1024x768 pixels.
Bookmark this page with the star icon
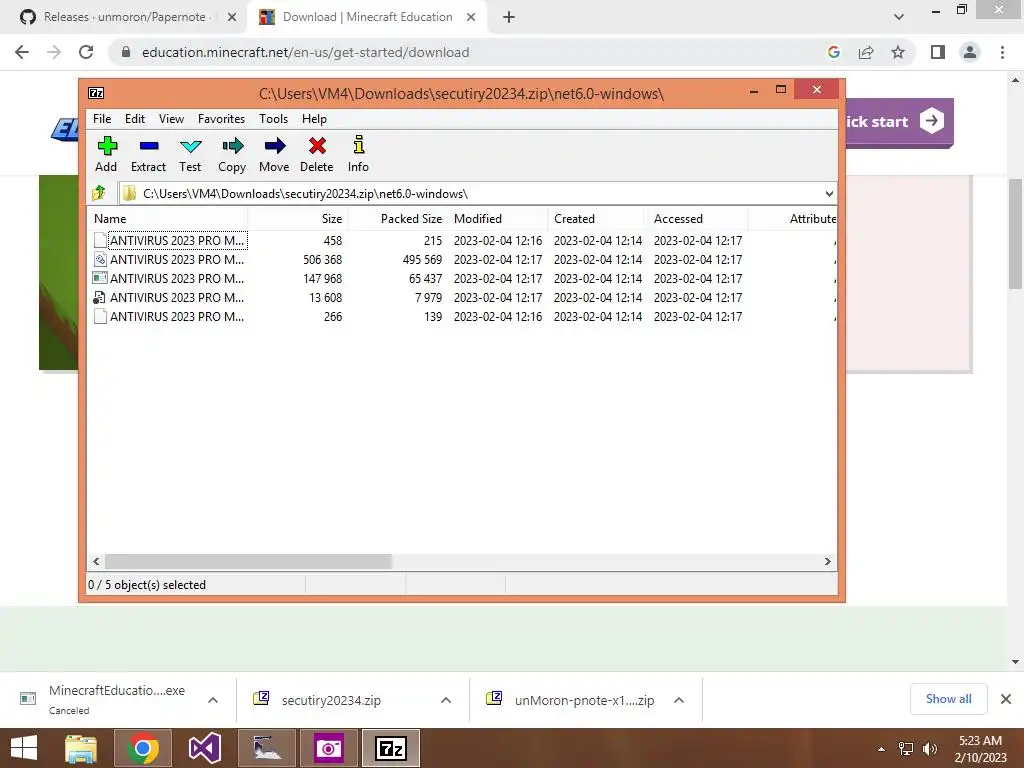point(898,52)
